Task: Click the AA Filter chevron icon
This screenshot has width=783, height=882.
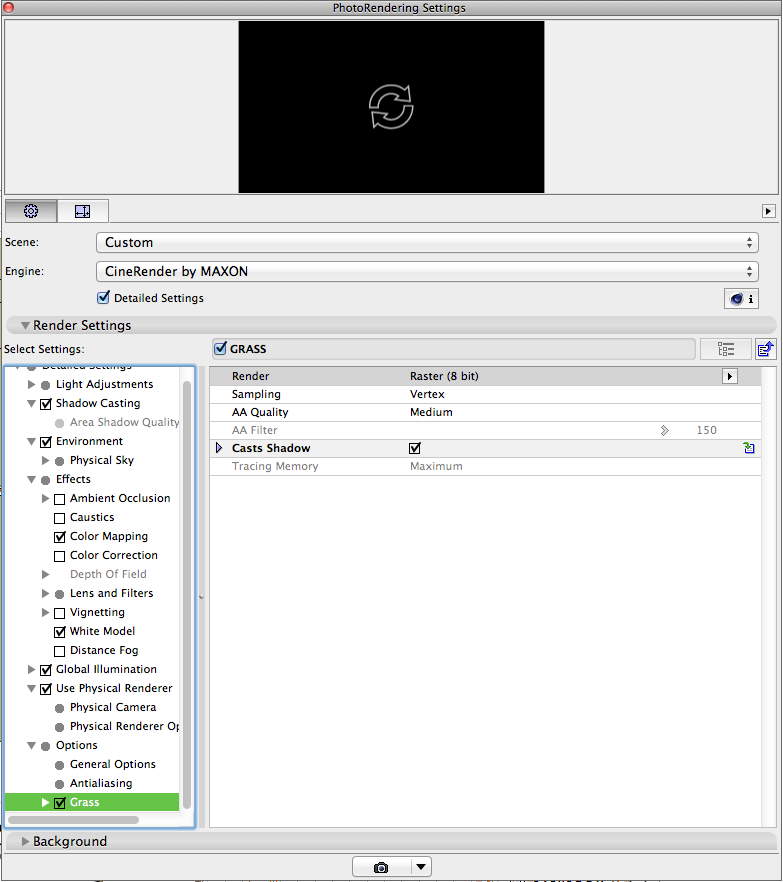Action: [664, 430]
